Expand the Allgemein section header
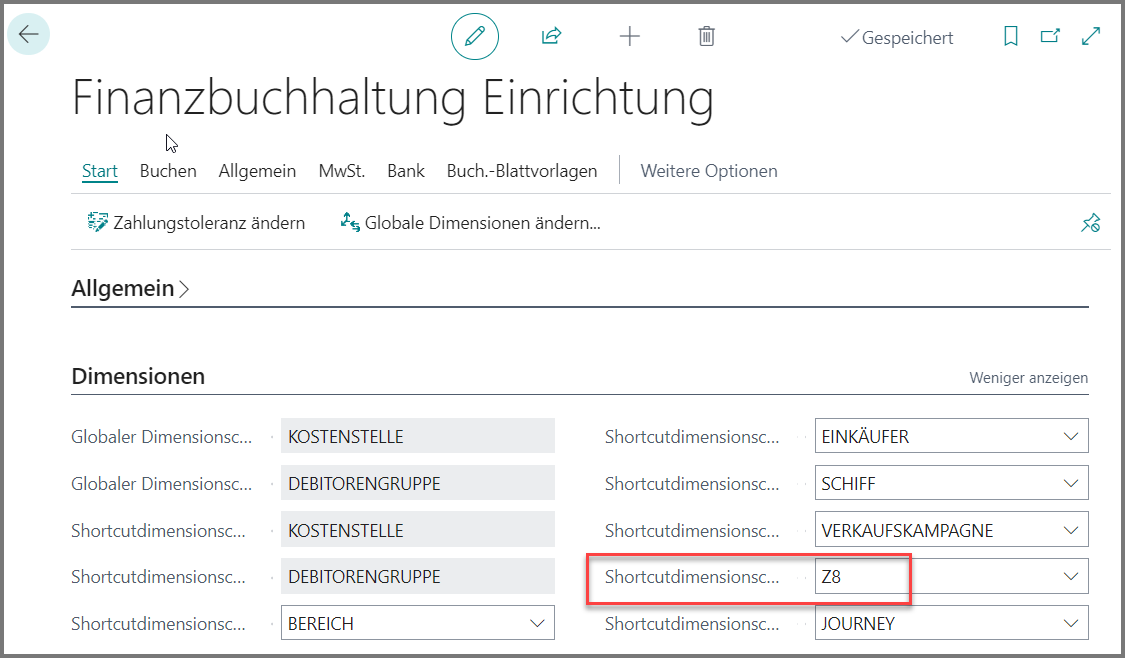This screenshot has height=658, width=1125. tap(130, 288)
